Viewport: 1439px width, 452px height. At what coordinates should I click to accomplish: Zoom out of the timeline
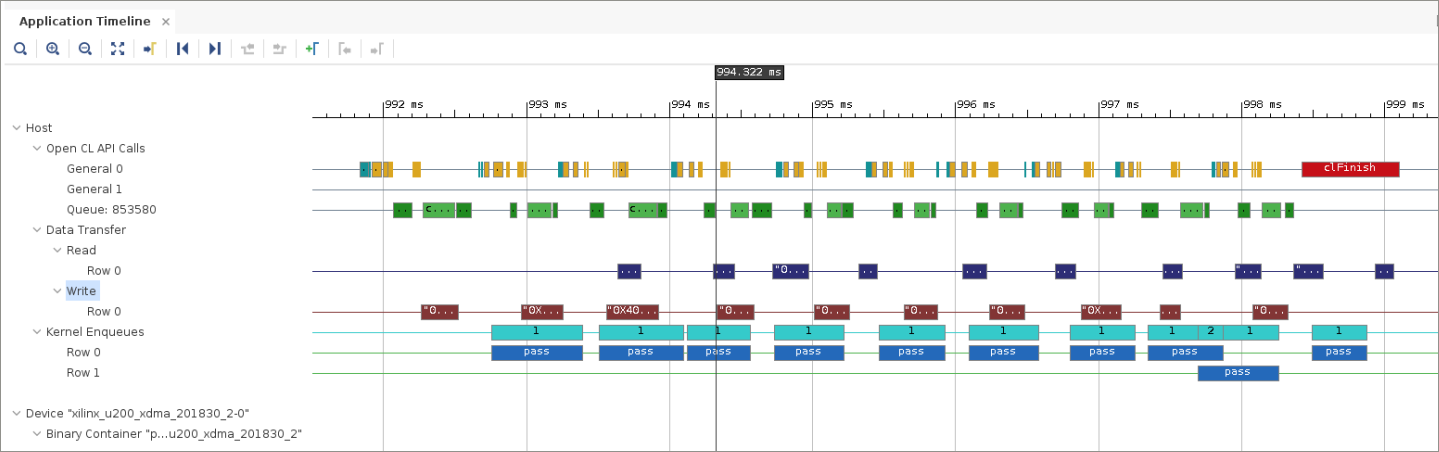(85, 48)
